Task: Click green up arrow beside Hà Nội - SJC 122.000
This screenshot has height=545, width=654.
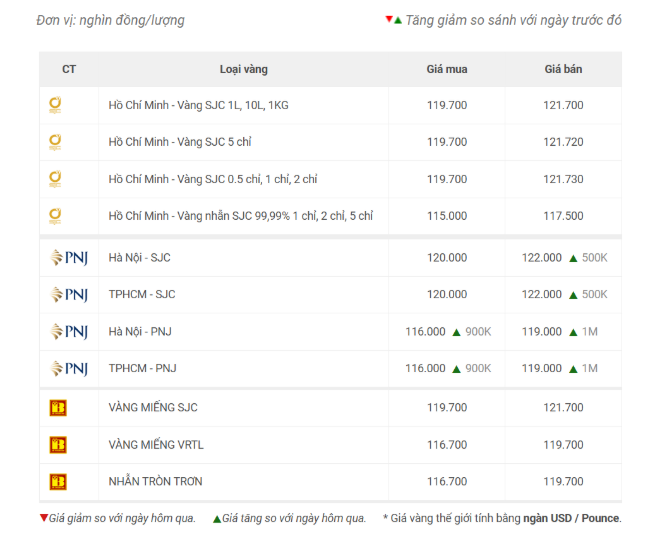Action: click(x=574, y=259)
